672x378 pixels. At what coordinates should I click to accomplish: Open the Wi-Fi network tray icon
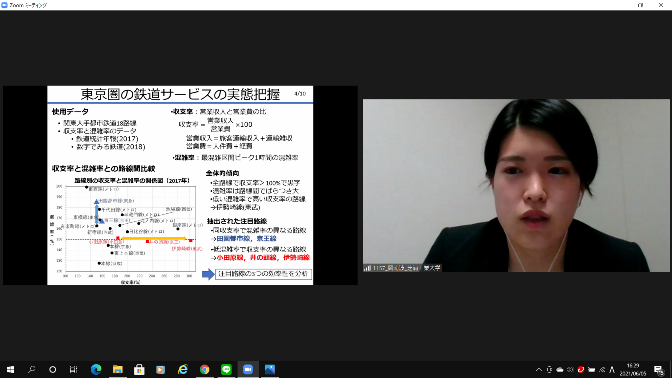click(602, 370)
